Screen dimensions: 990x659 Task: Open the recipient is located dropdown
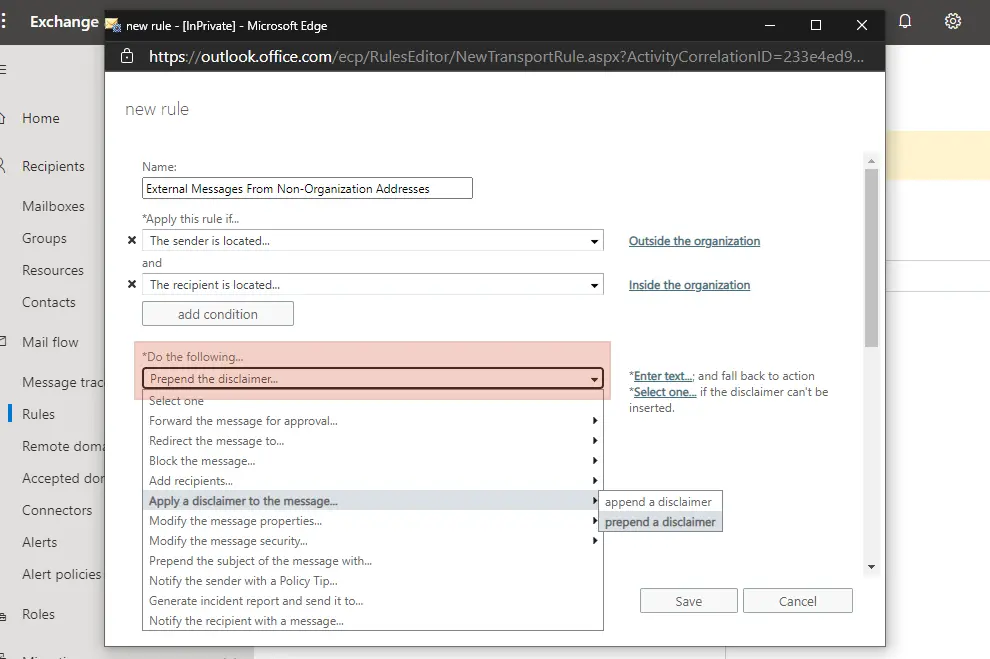point(373,285)
